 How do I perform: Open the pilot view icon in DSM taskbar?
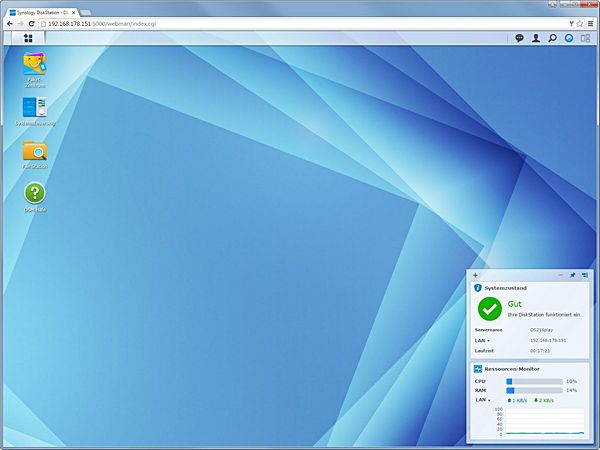click(x=585, y=38)
